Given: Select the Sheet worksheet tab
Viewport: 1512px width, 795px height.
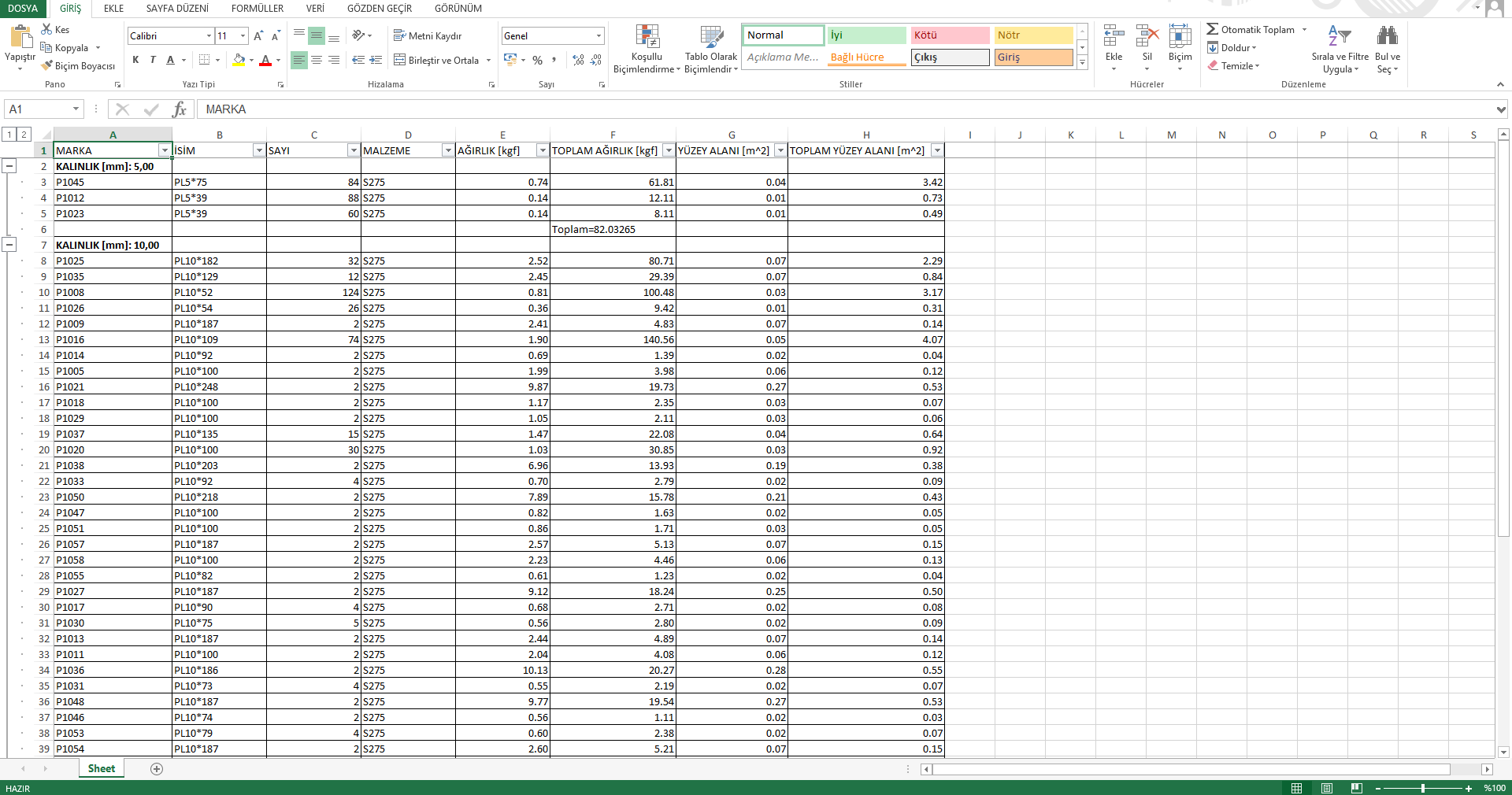Looking at the screenshot, I should point(102,769).
